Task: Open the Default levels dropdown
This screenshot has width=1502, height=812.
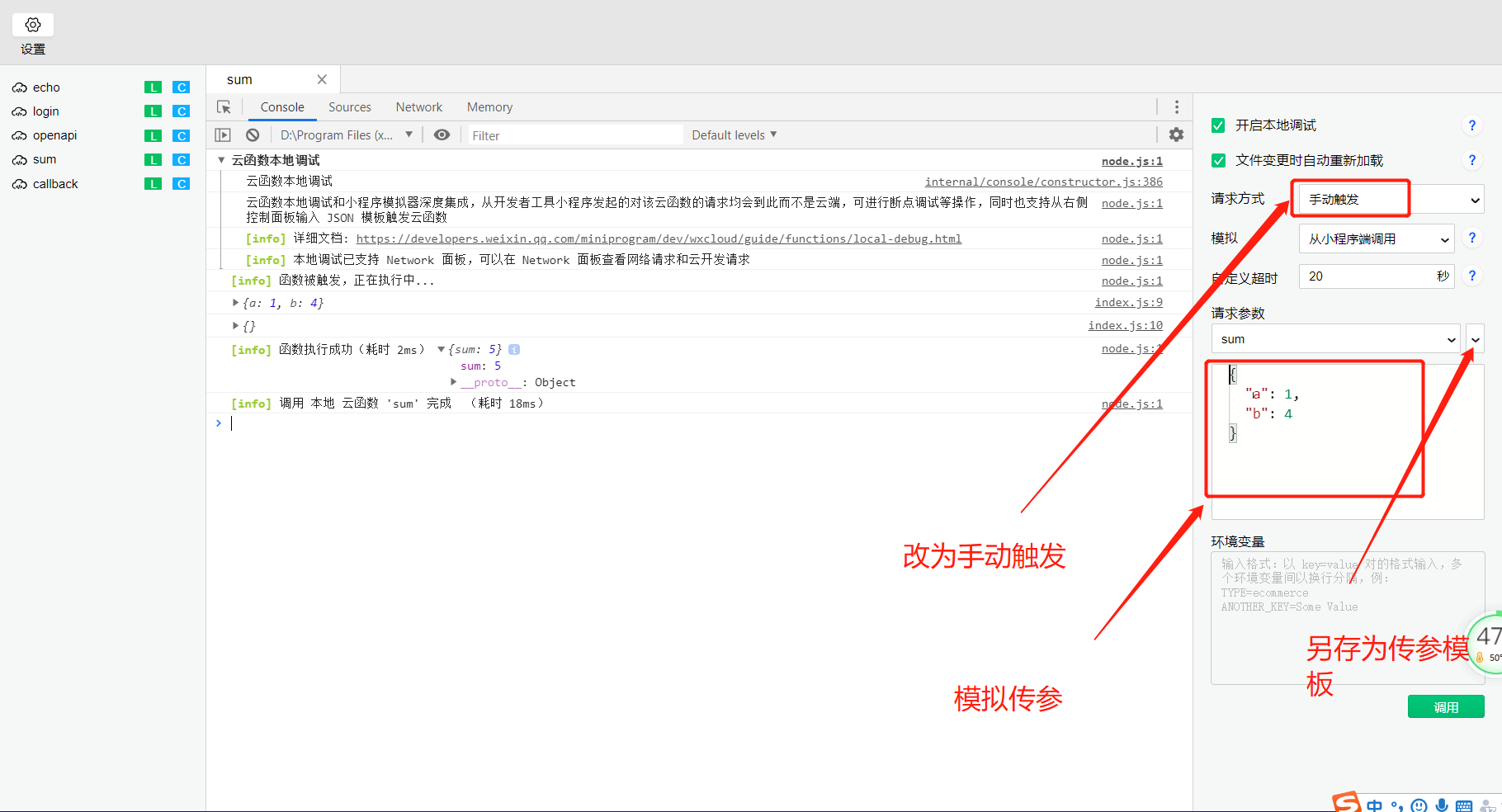Action: pyautogui.click(x=733, y=135)
